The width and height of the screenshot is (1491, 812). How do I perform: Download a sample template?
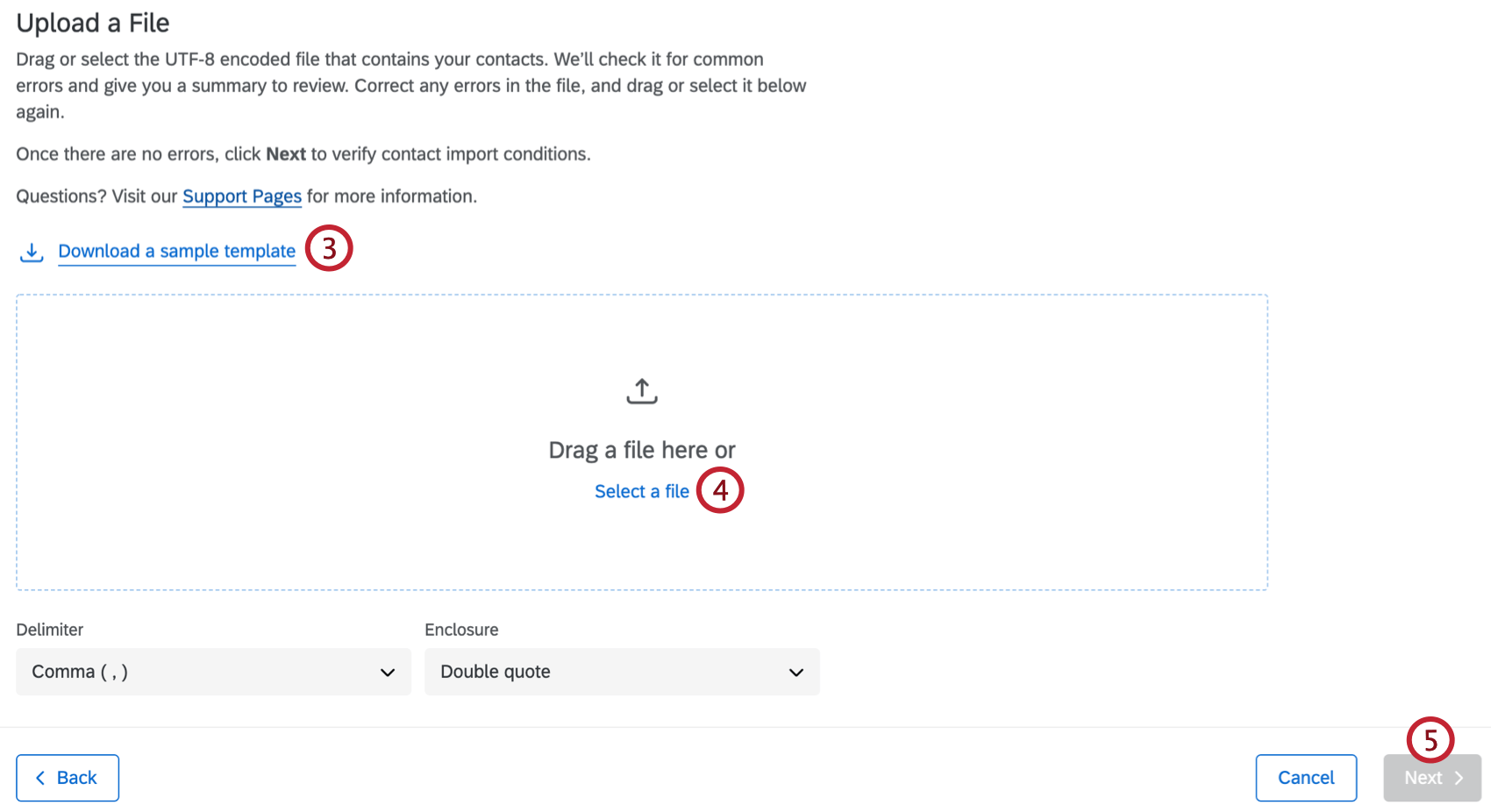(x=175, y=252)
